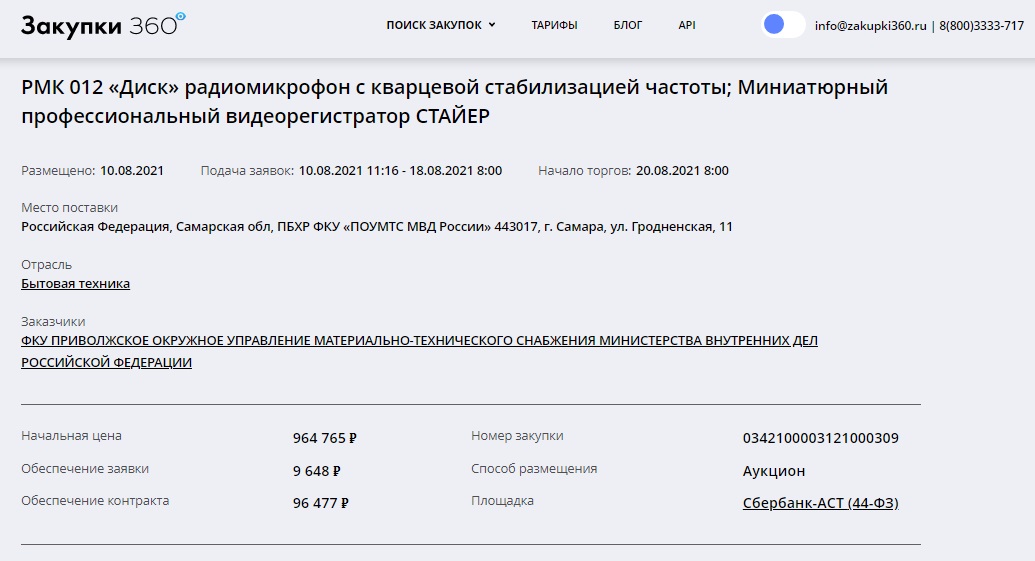Click the Место поставки label
This screenshot has height=561, width=1035.
[69, 208]
